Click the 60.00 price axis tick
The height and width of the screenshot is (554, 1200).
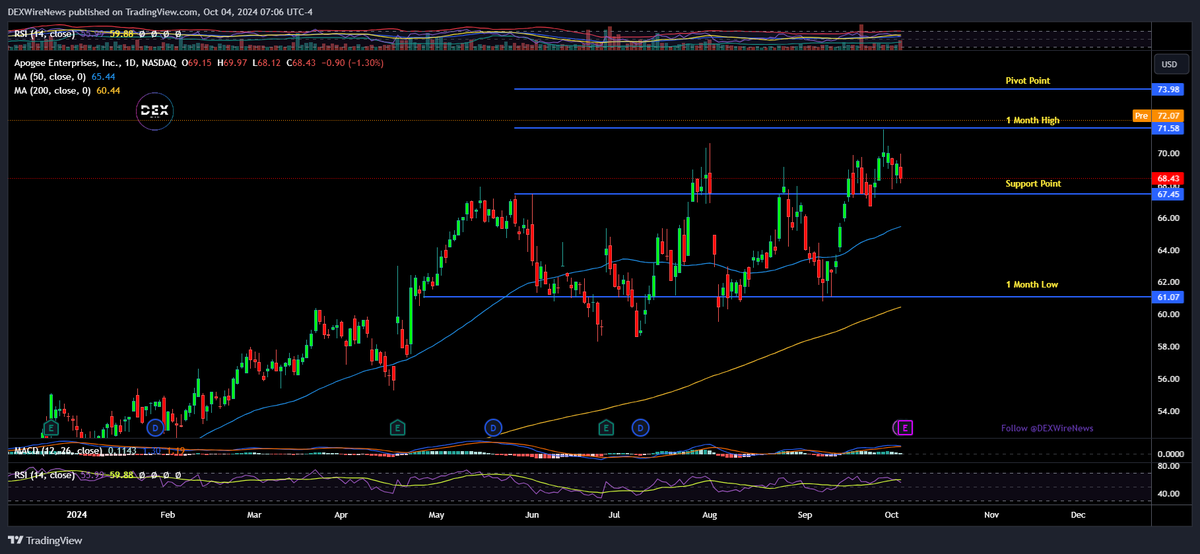(1168, 314)
